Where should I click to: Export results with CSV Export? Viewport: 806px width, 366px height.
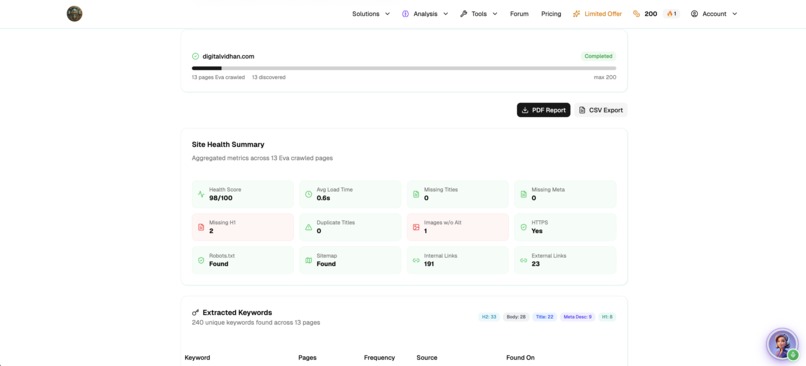(601, 110)
